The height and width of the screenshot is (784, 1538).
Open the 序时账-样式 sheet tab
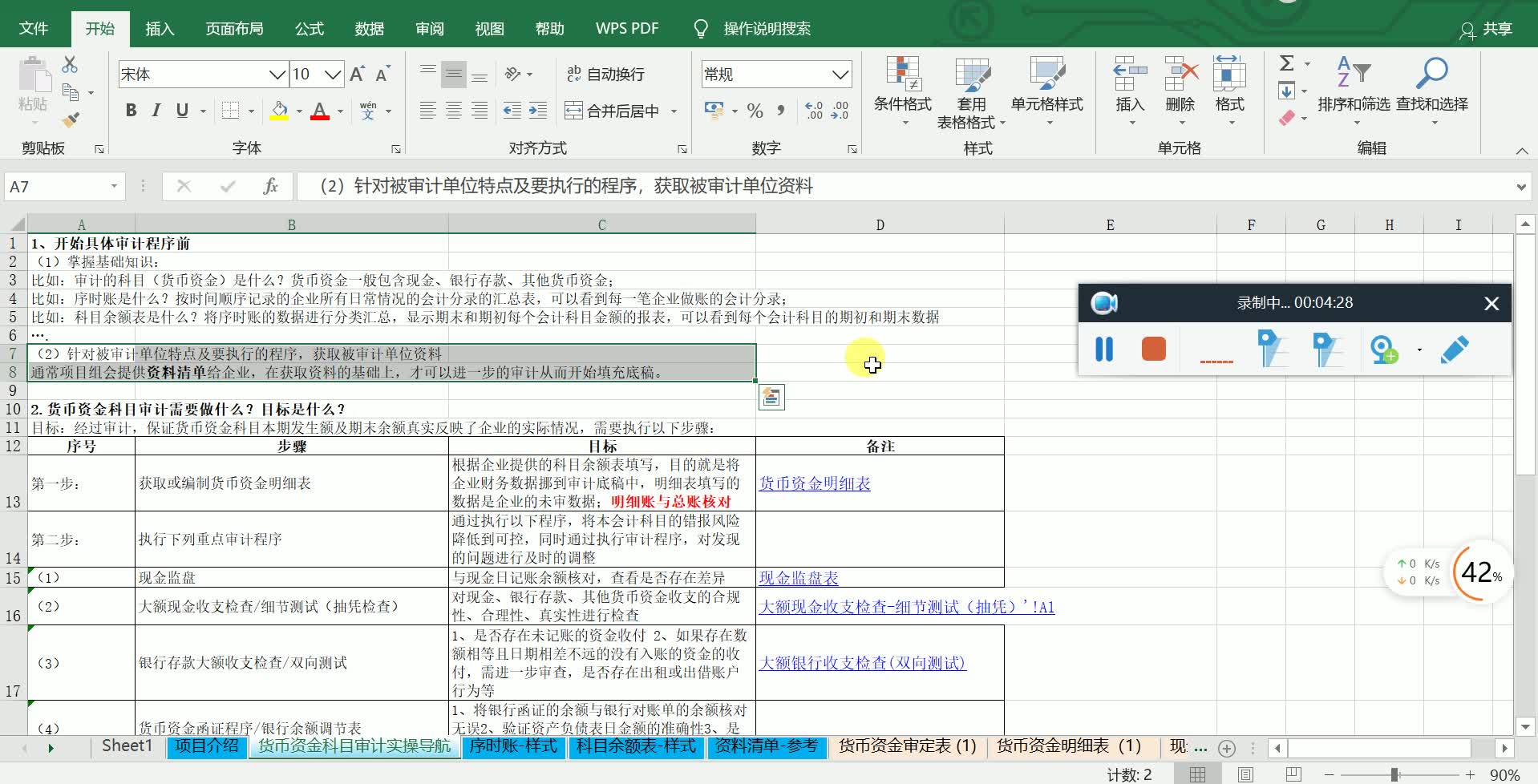coord(513,746)
